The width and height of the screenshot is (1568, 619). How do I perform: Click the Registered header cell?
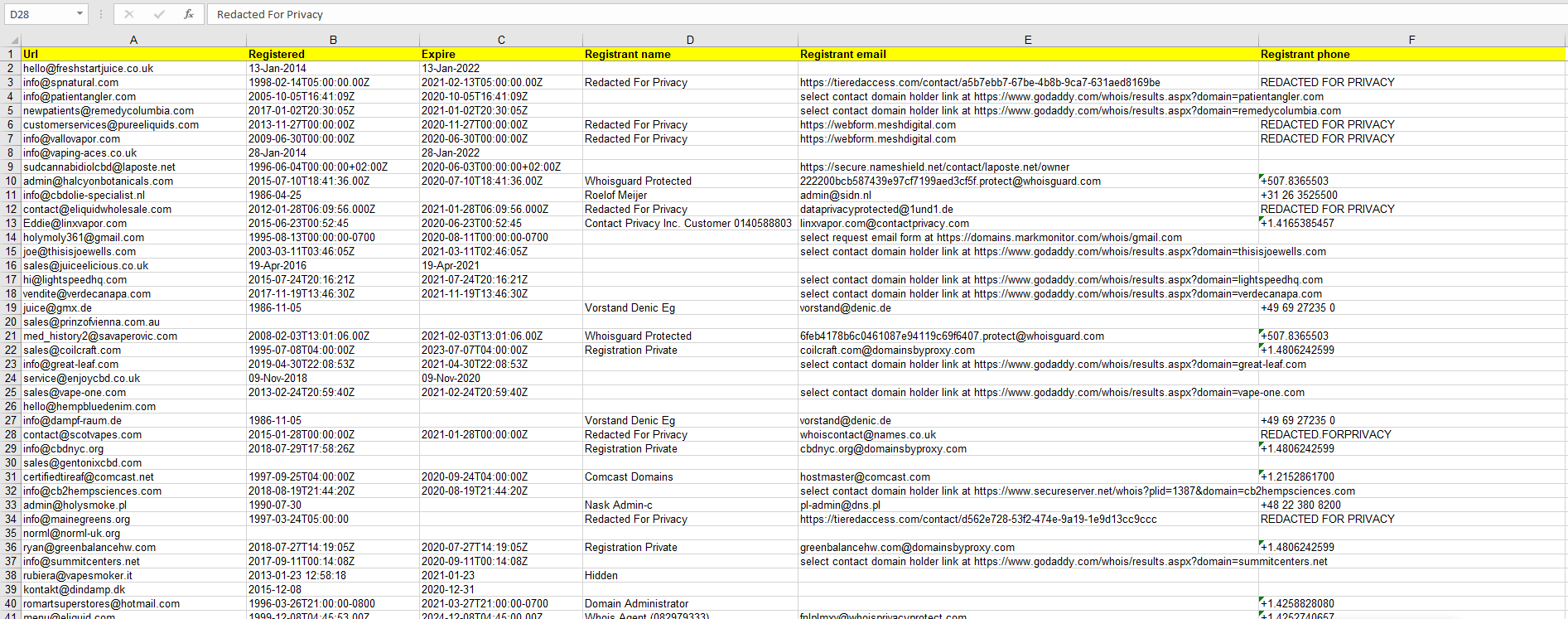[333, 54]
